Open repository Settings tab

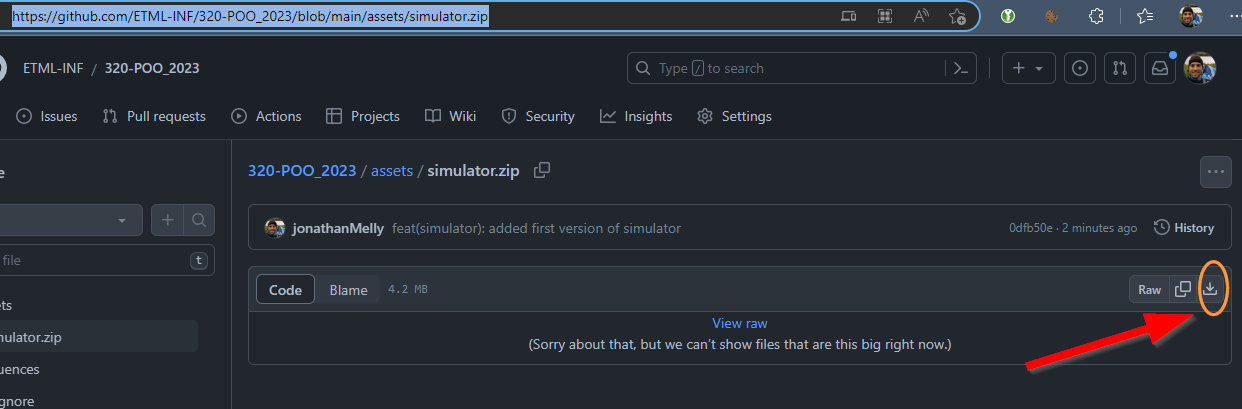pyautogui.click(x=734, y=116)
